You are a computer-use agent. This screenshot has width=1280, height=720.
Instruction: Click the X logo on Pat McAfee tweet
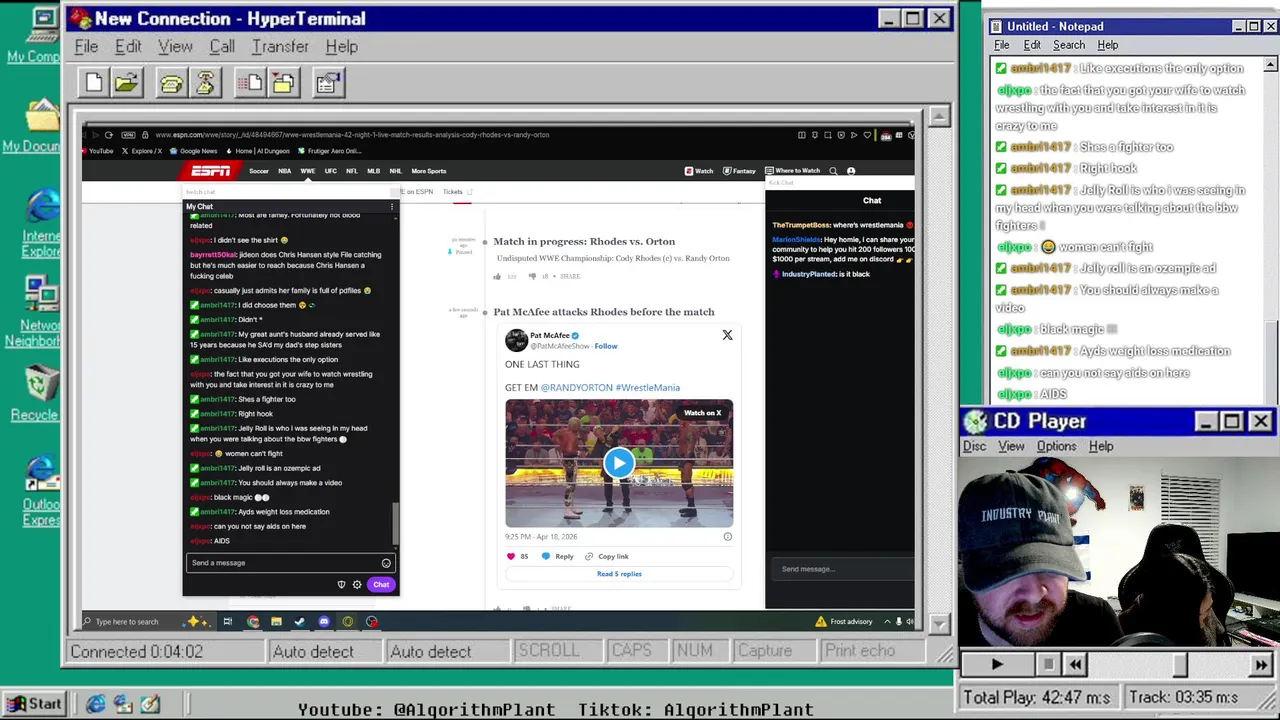pos(727,335)
